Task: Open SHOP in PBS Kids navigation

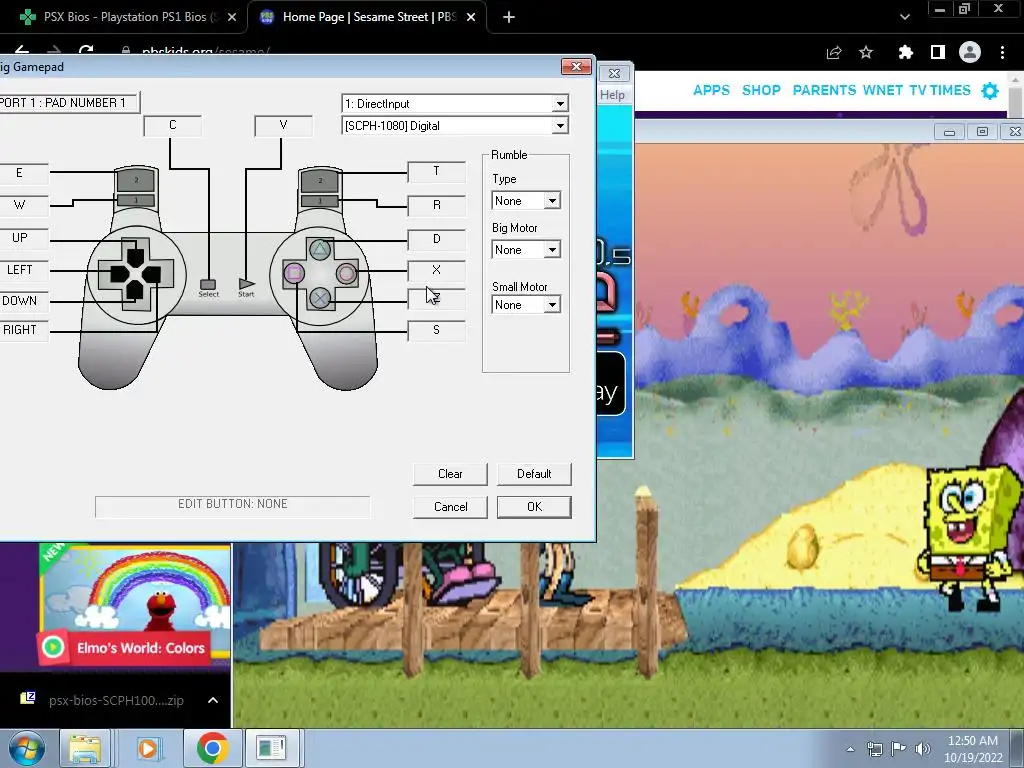Action: pyautogui.click(x=761, y=90)
